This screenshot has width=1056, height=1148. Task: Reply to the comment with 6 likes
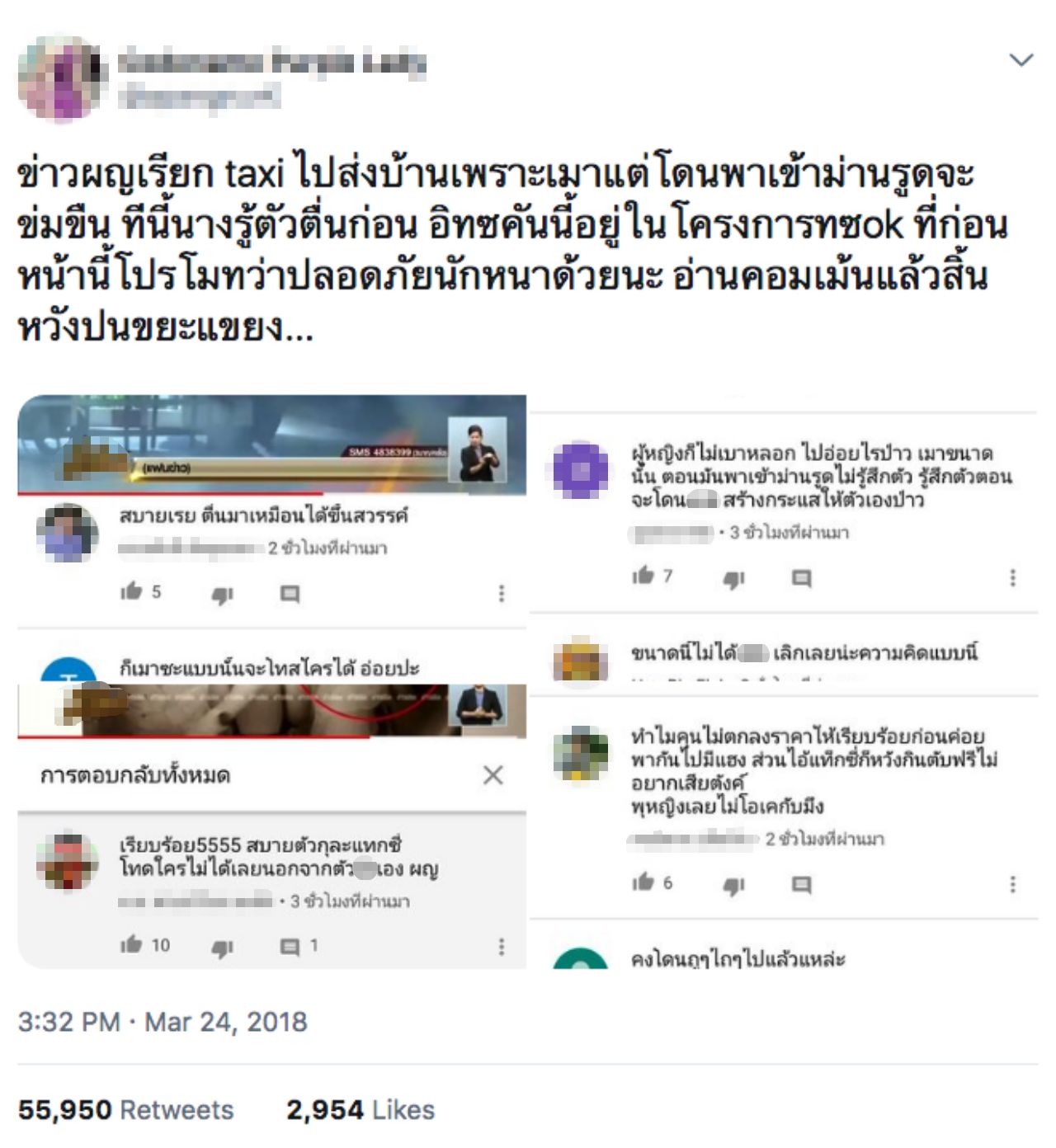pyautogui.click(x=801, y=884)
